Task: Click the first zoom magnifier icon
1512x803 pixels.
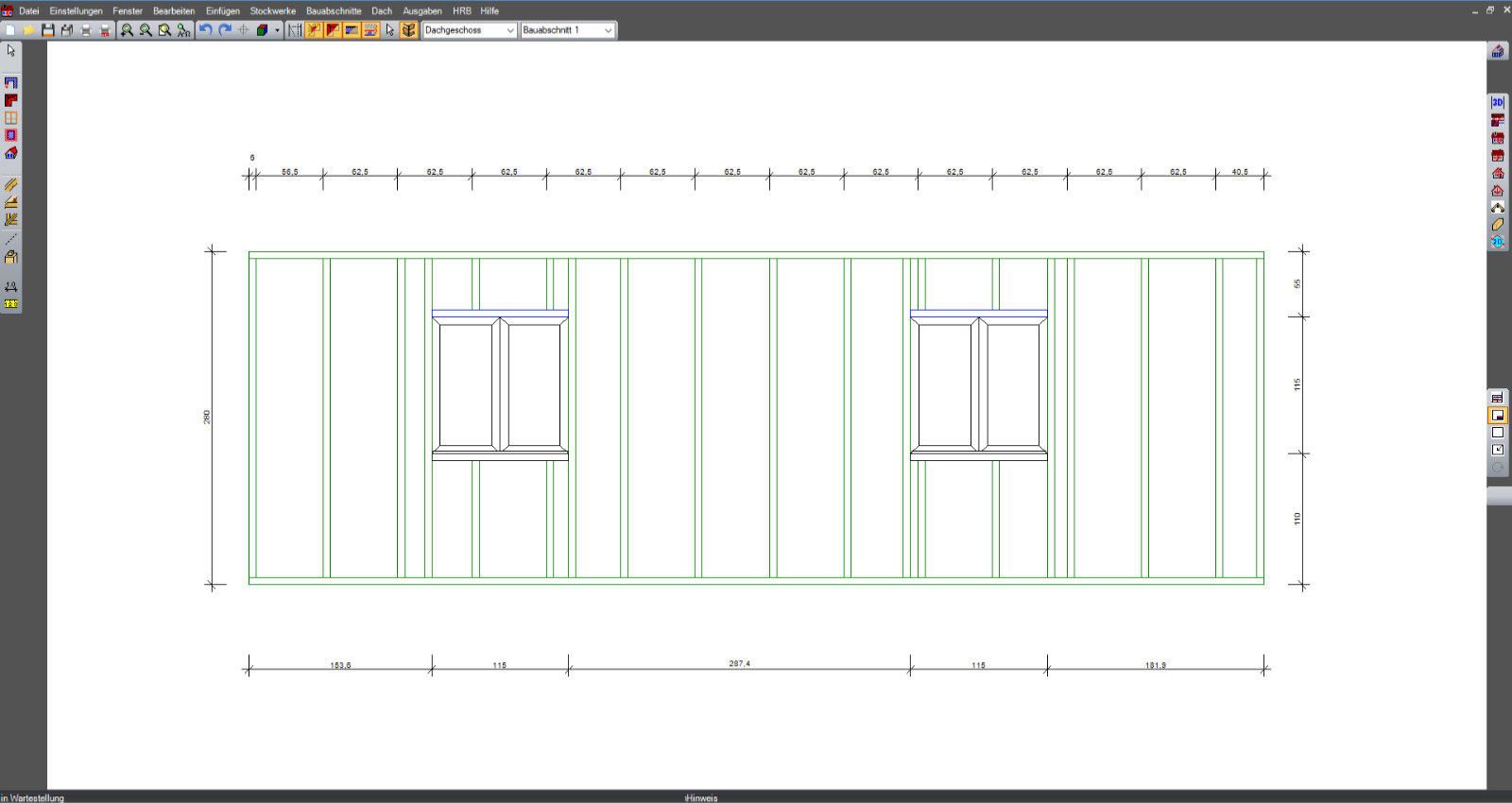Action: (x=127, y=30)
